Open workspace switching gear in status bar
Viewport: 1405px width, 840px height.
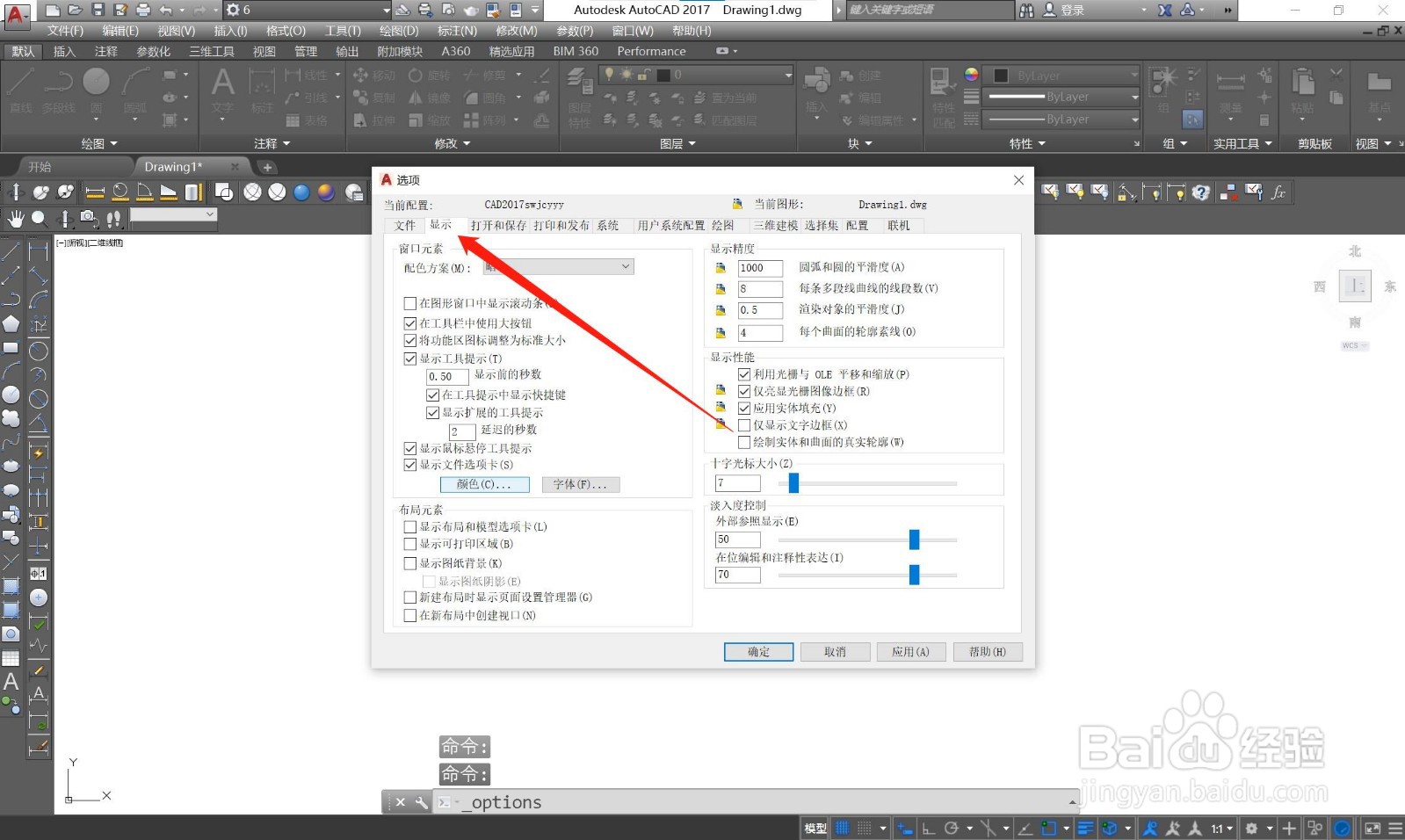pos(1251,828)
